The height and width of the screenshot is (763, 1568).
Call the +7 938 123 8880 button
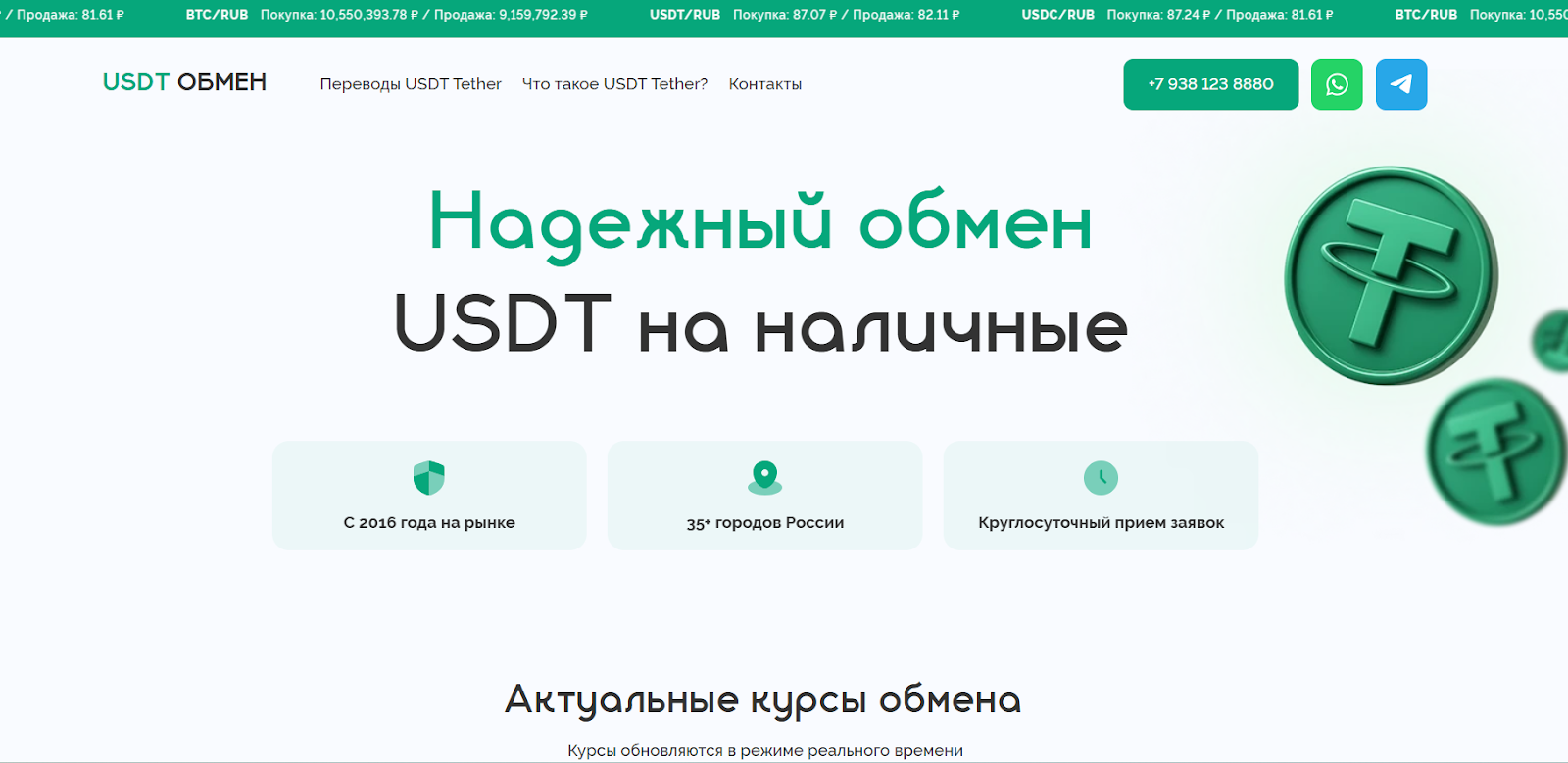pos(1211,84)
